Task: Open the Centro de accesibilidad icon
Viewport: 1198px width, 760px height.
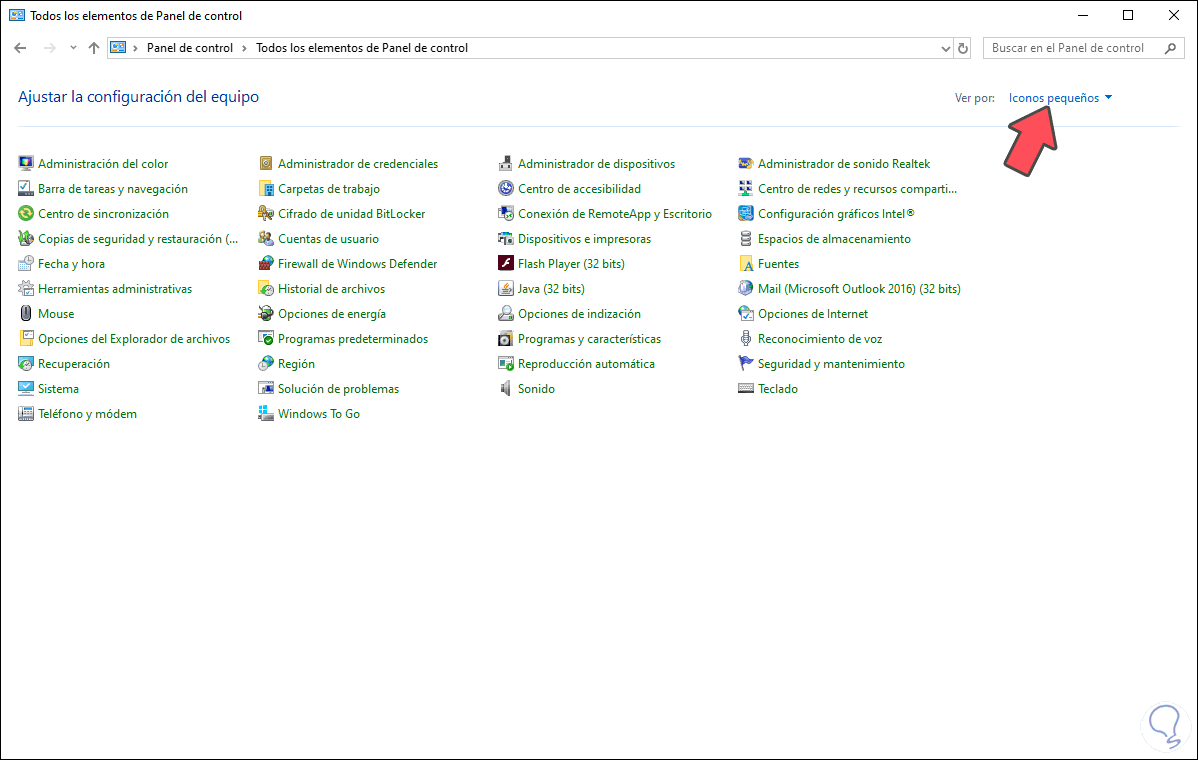Action: coord(506,189)
